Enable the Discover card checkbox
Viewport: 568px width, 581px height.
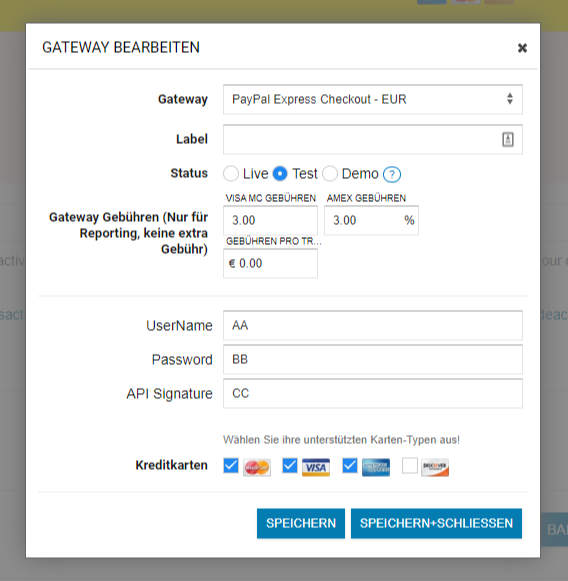pyautogui.click(x=410, y=465)
